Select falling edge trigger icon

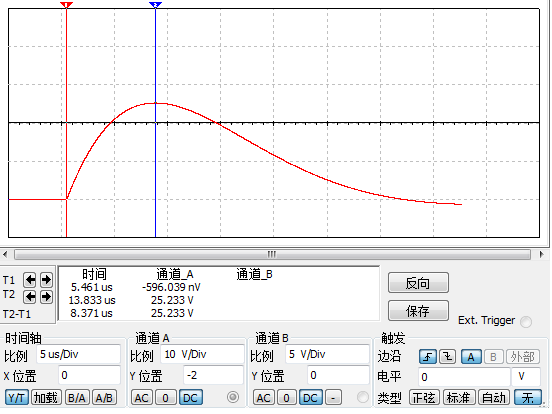(x=447, y=357)
